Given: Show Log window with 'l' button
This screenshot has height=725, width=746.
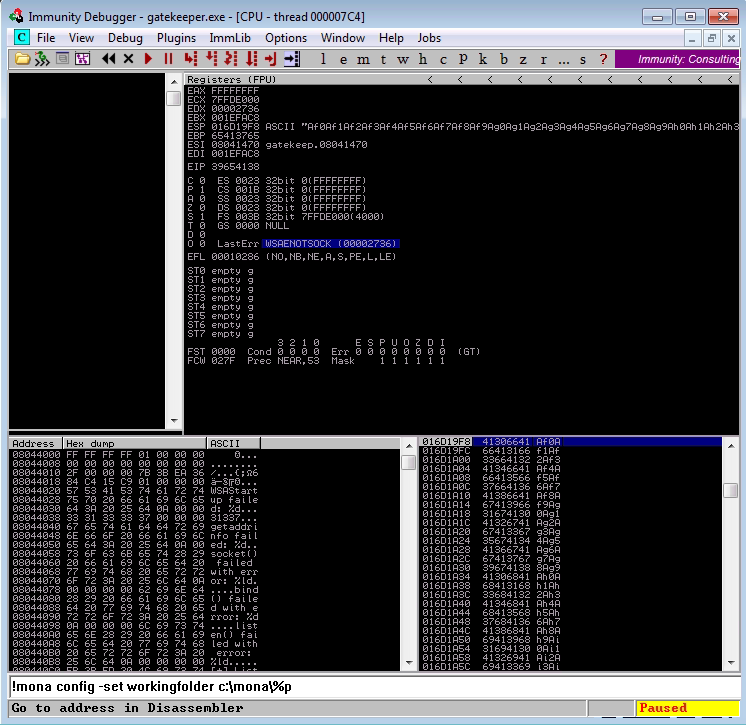Looking at the screenshot, I should (x=324, y=59).
